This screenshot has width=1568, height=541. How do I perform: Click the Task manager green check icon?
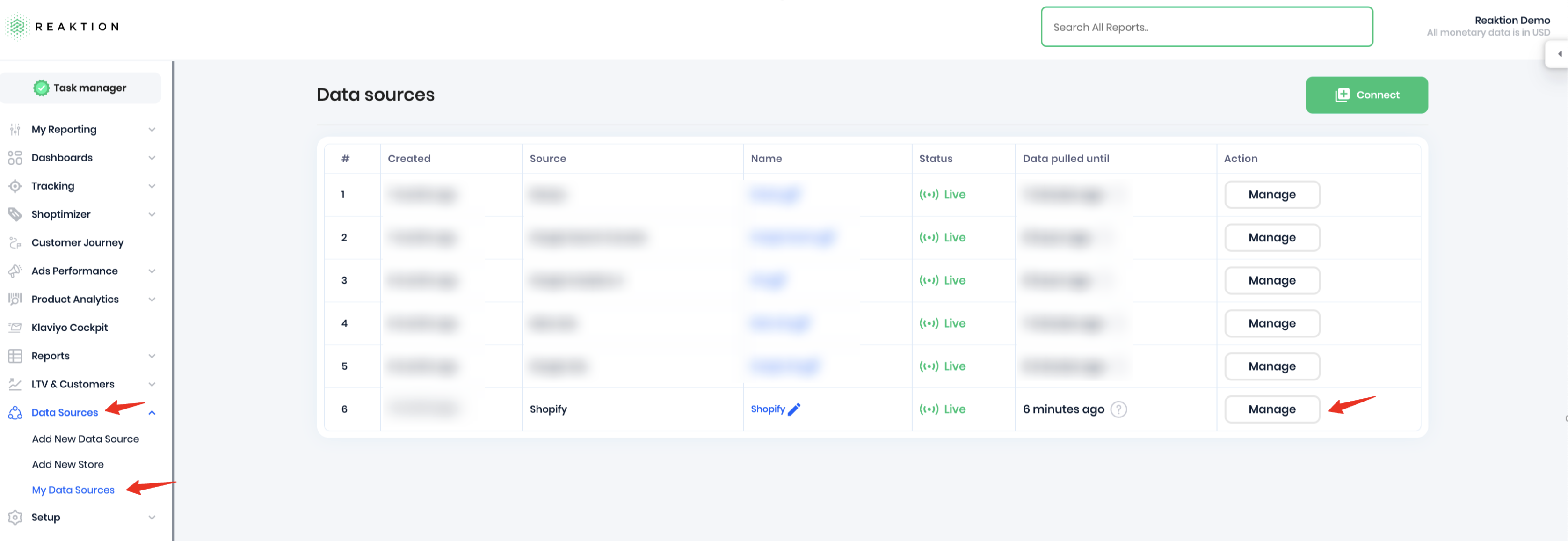[x=41, y=88]
